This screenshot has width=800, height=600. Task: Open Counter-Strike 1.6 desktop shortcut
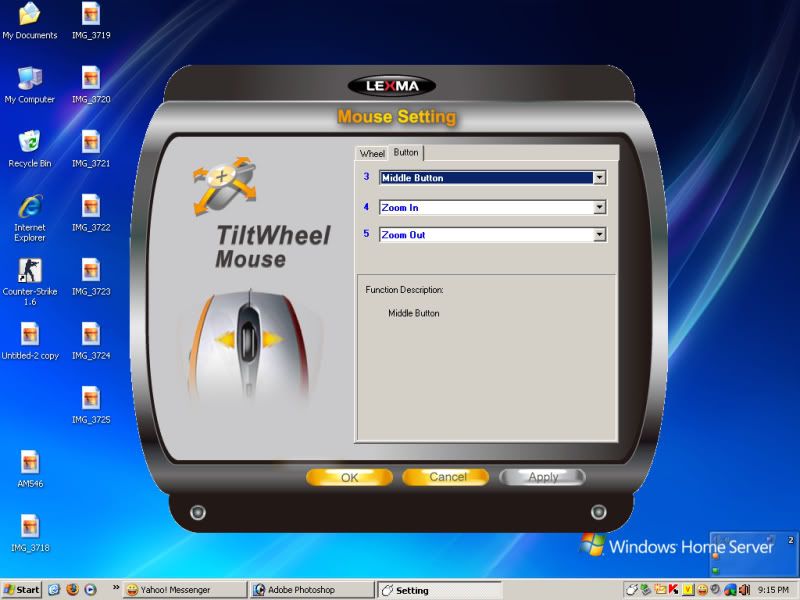click(29, 270)
